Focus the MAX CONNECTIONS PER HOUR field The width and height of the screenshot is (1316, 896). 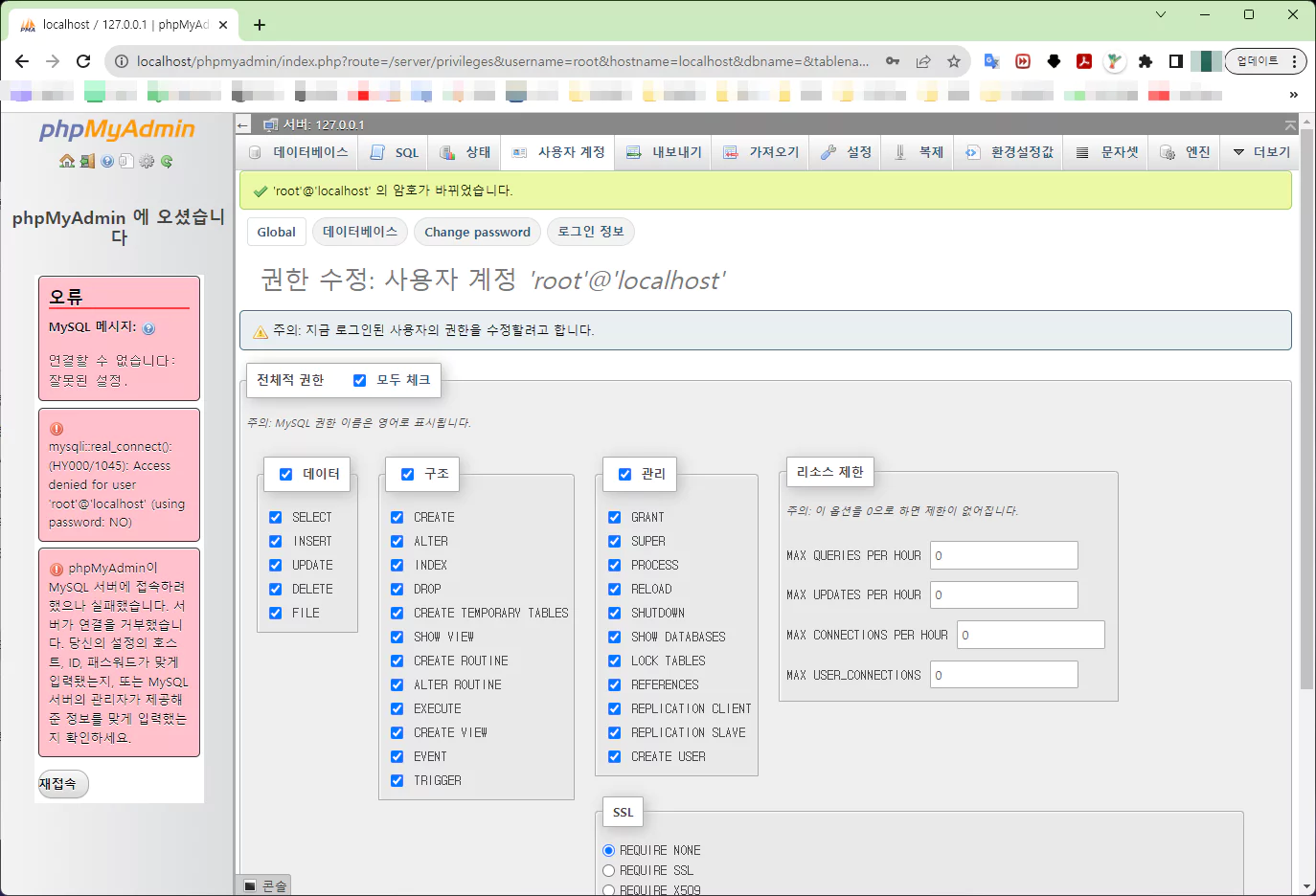point(1031,635)
